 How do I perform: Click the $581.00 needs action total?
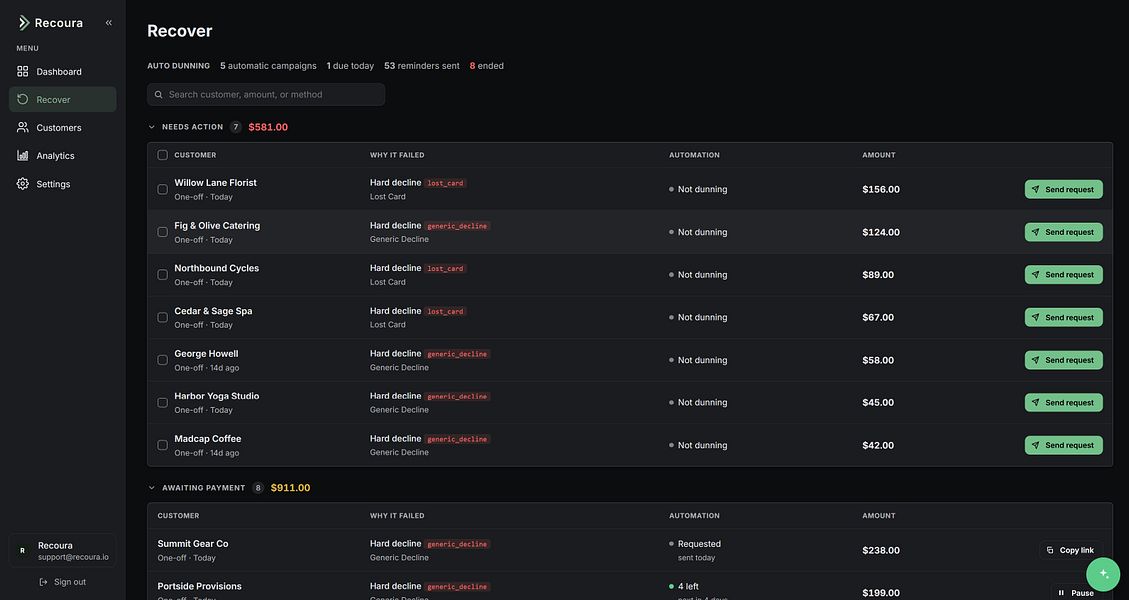click(268, 127)
